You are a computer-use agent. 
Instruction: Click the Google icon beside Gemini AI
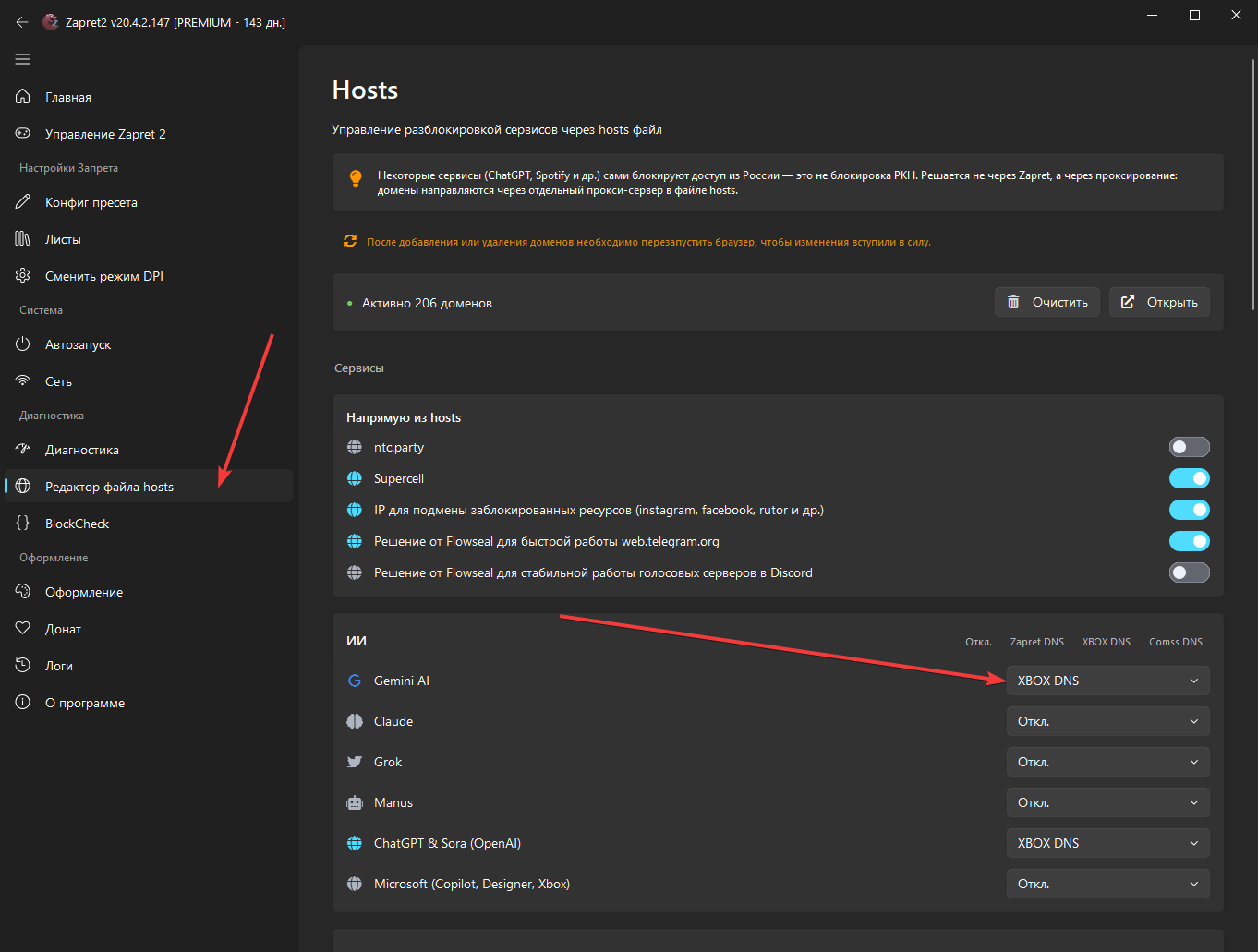(355, 681)
